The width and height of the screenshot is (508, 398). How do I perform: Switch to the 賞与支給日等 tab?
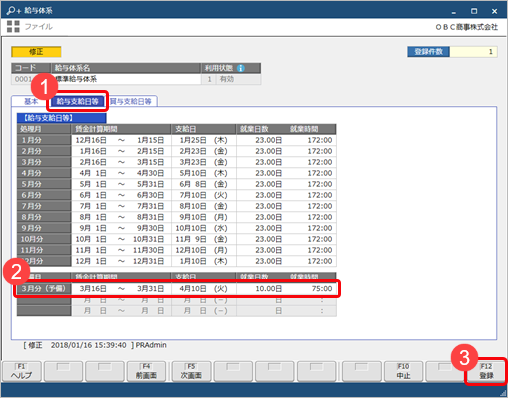coord(131,101)
